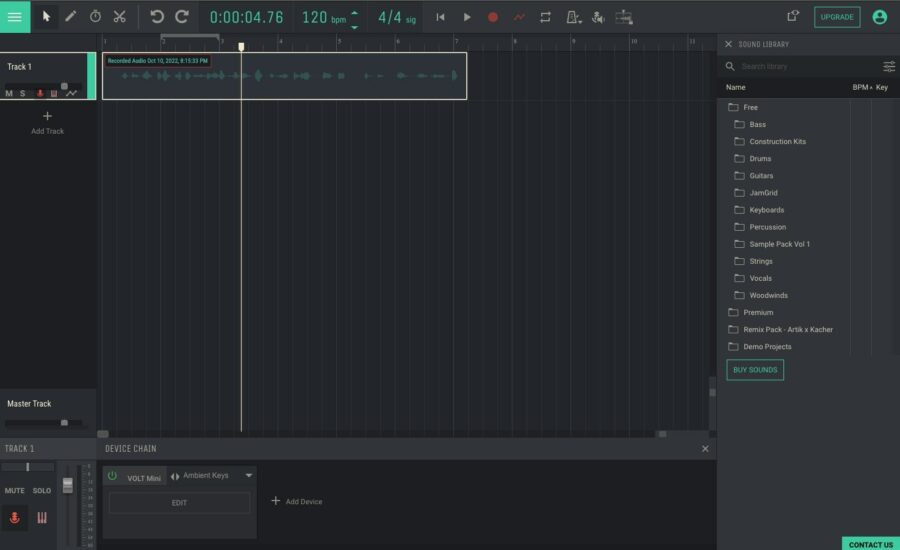Click the Search library input field
Screen dimensions: 900x550
[x=809, y=67]
